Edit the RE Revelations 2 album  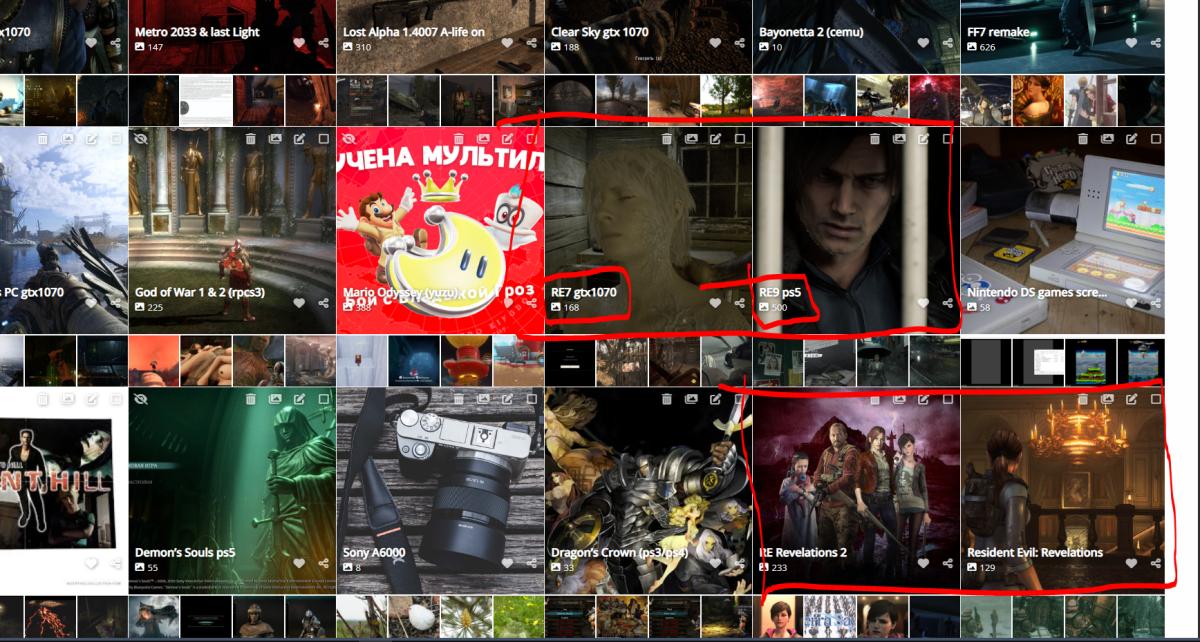tap(923, 399)
